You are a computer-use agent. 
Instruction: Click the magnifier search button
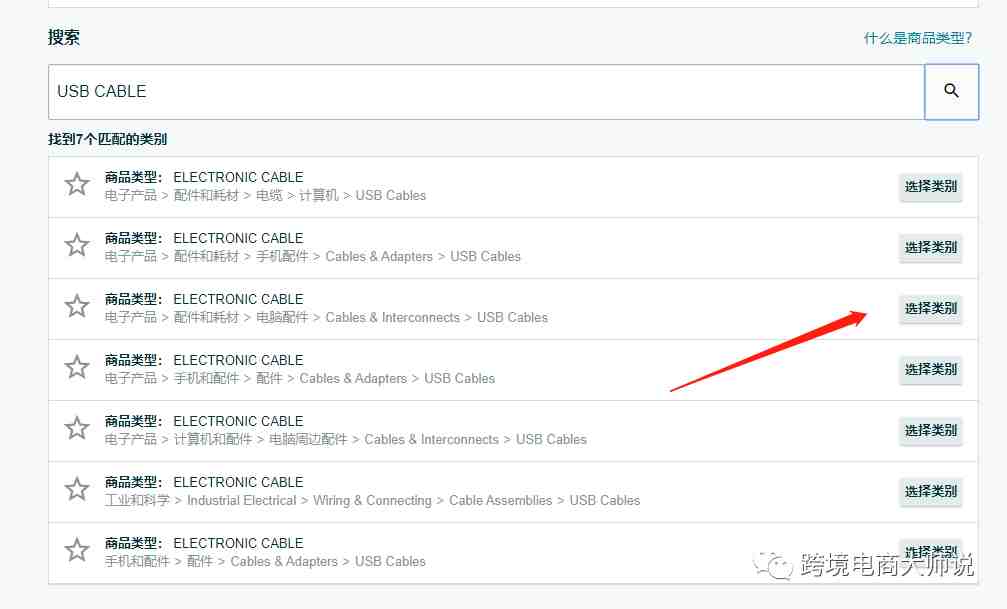tap(951, 91)
